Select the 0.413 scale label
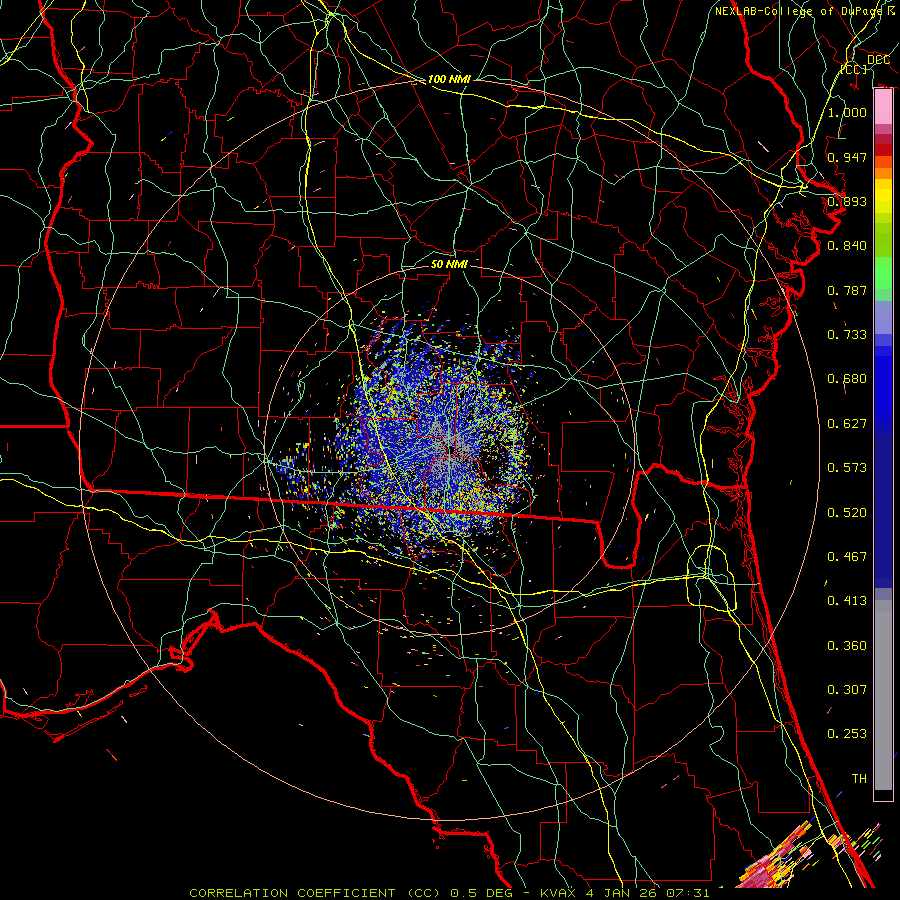Viewport: 900px width, 900px height. point(847,601)
